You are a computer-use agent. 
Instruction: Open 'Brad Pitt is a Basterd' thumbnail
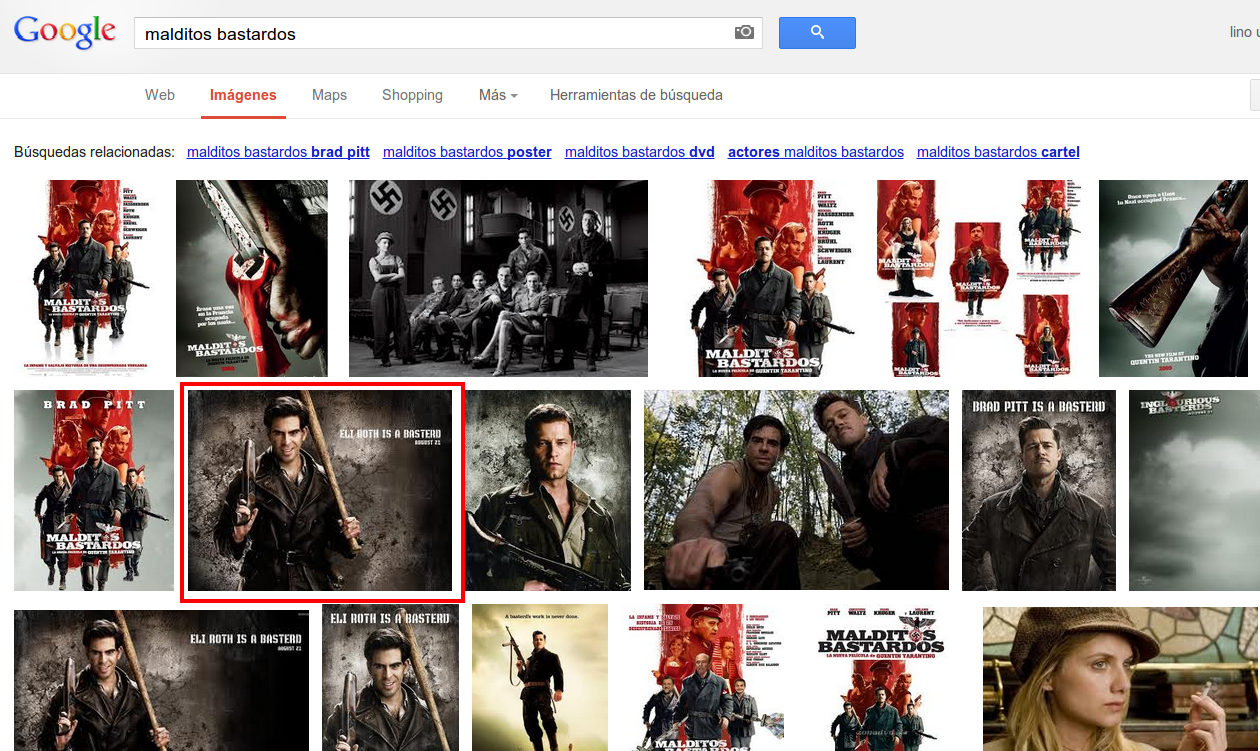1039,490
